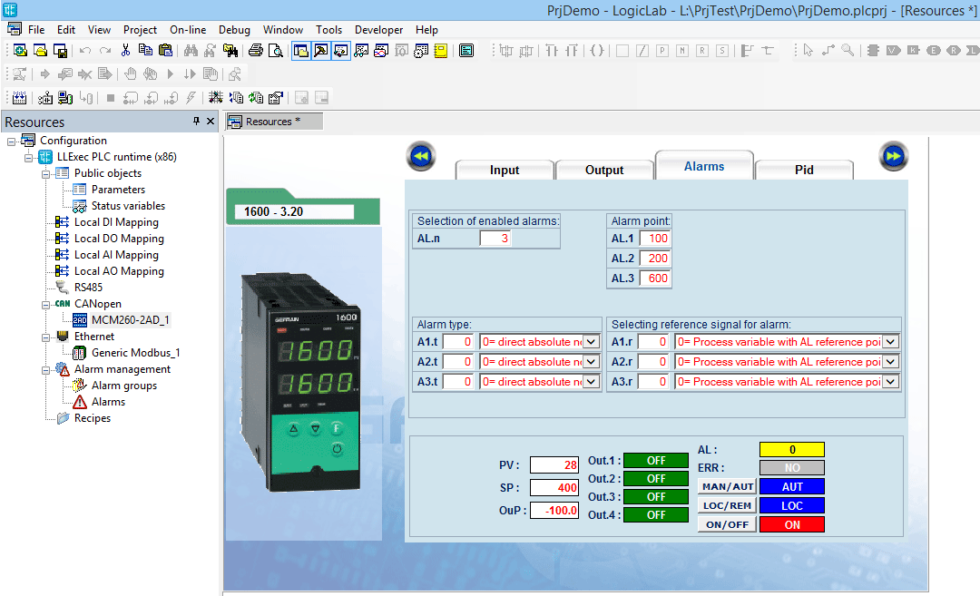
Task: Switch to the Pid tab
Action: point(804,169)
